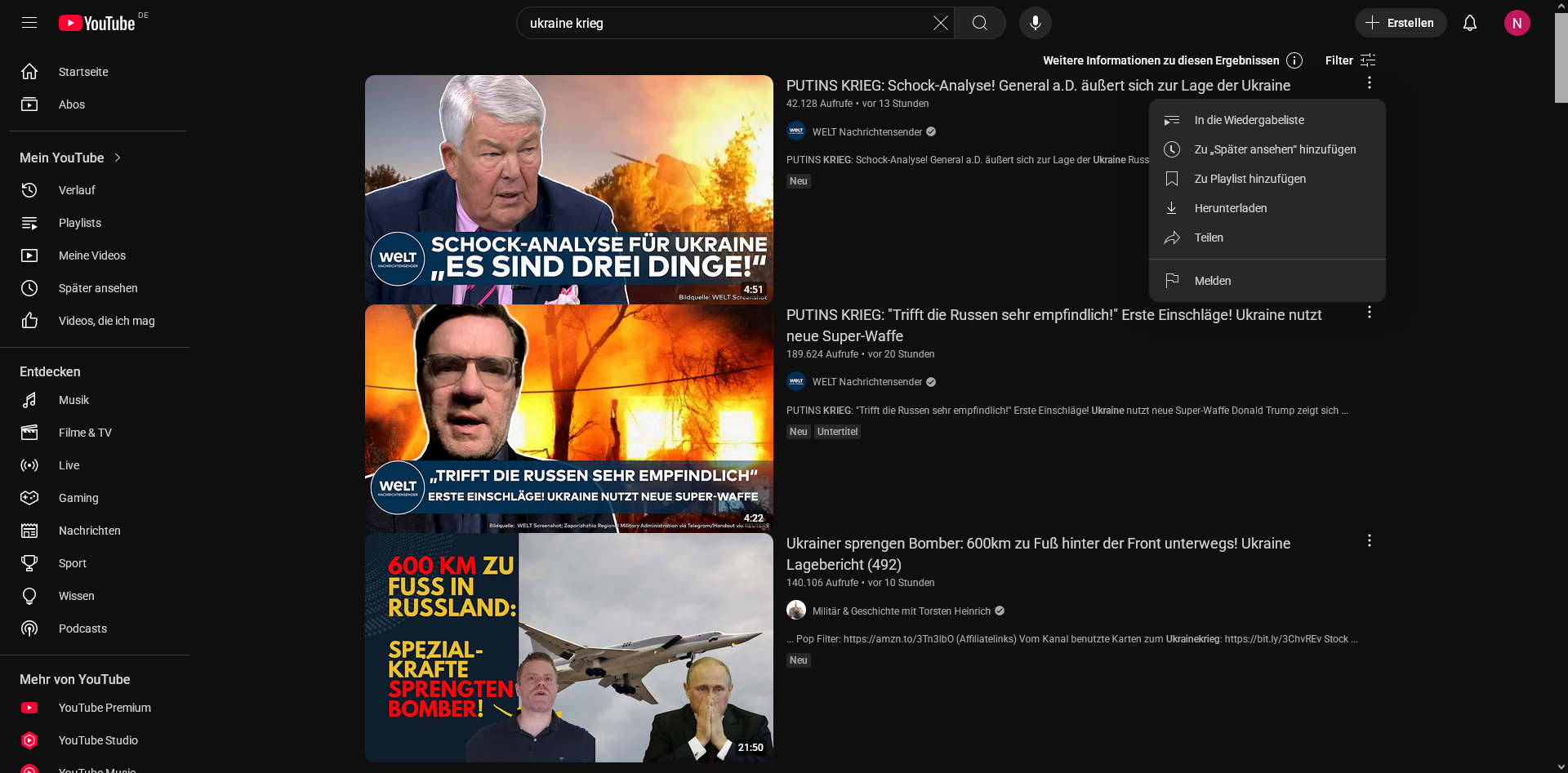Expand Mein YouTube chevron
1568x773 pixels.
click(x=118, y=158)
